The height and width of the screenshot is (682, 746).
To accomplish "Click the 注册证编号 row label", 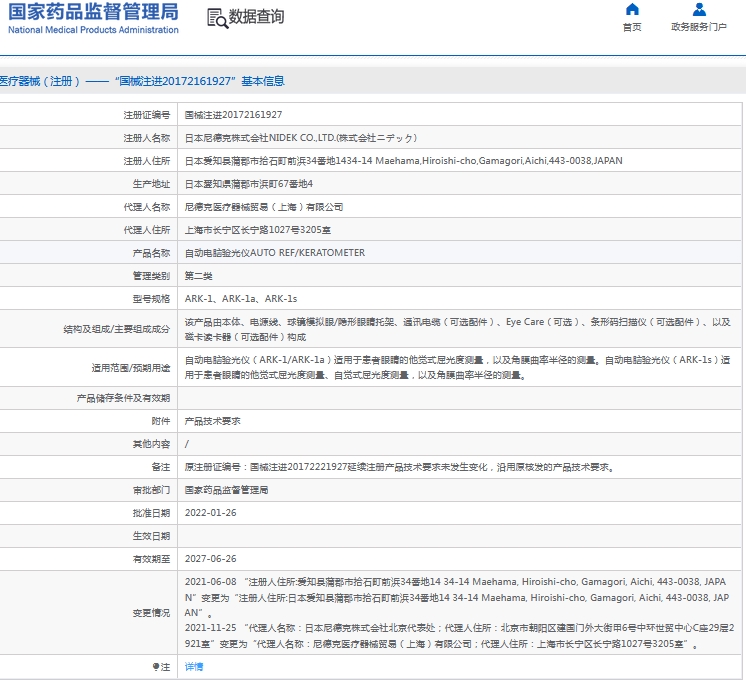I will pos(147,115).
